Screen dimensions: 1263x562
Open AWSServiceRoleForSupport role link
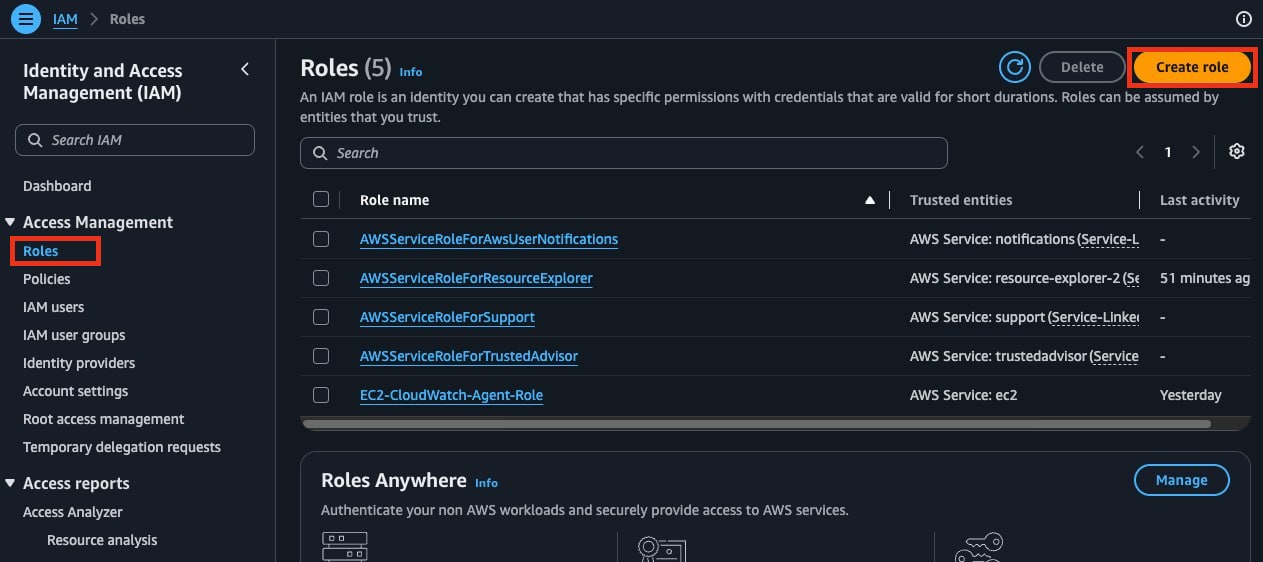pyautogui.click(x=447, y=317)
